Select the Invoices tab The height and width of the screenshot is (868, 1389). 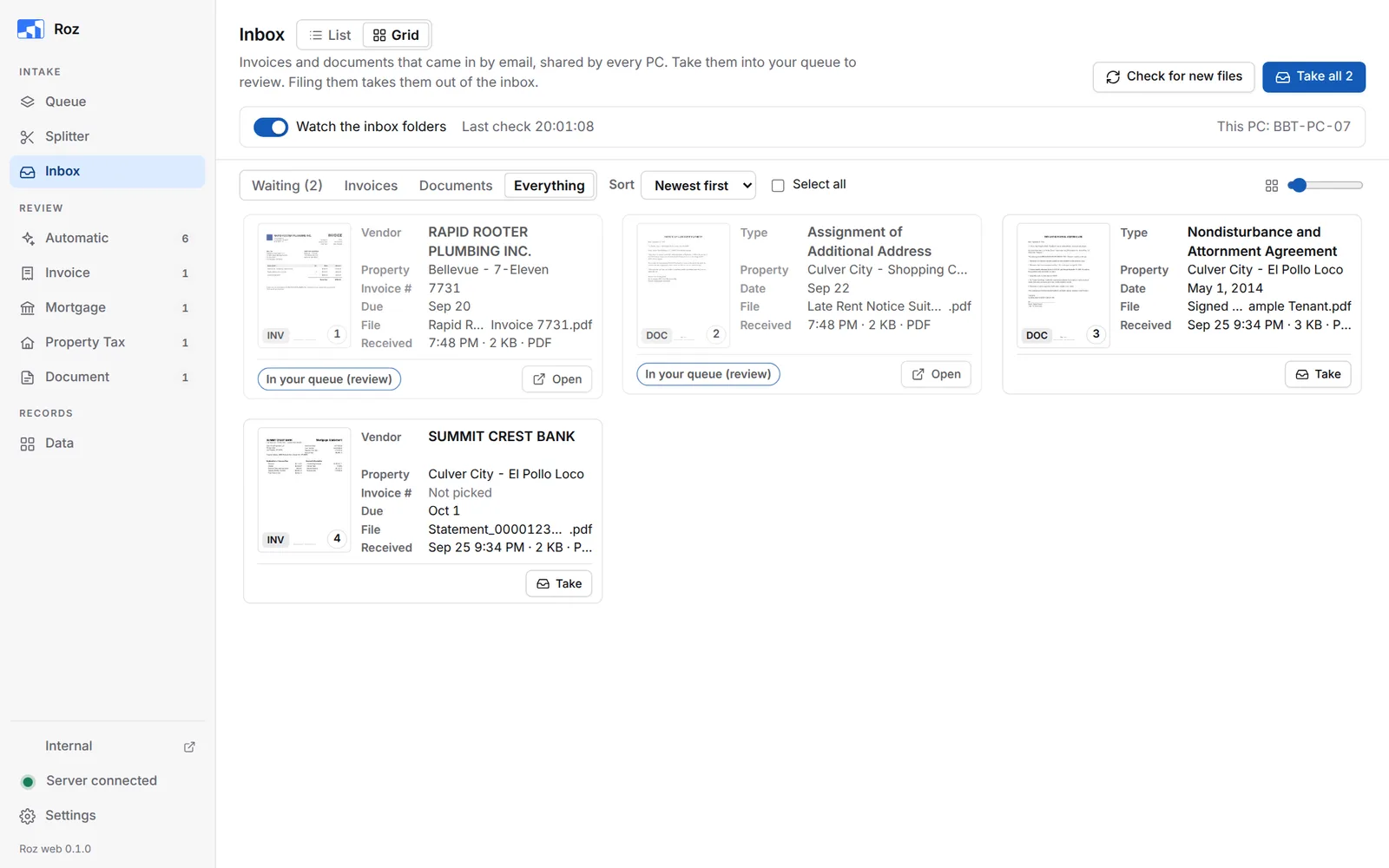pos(371,185)
